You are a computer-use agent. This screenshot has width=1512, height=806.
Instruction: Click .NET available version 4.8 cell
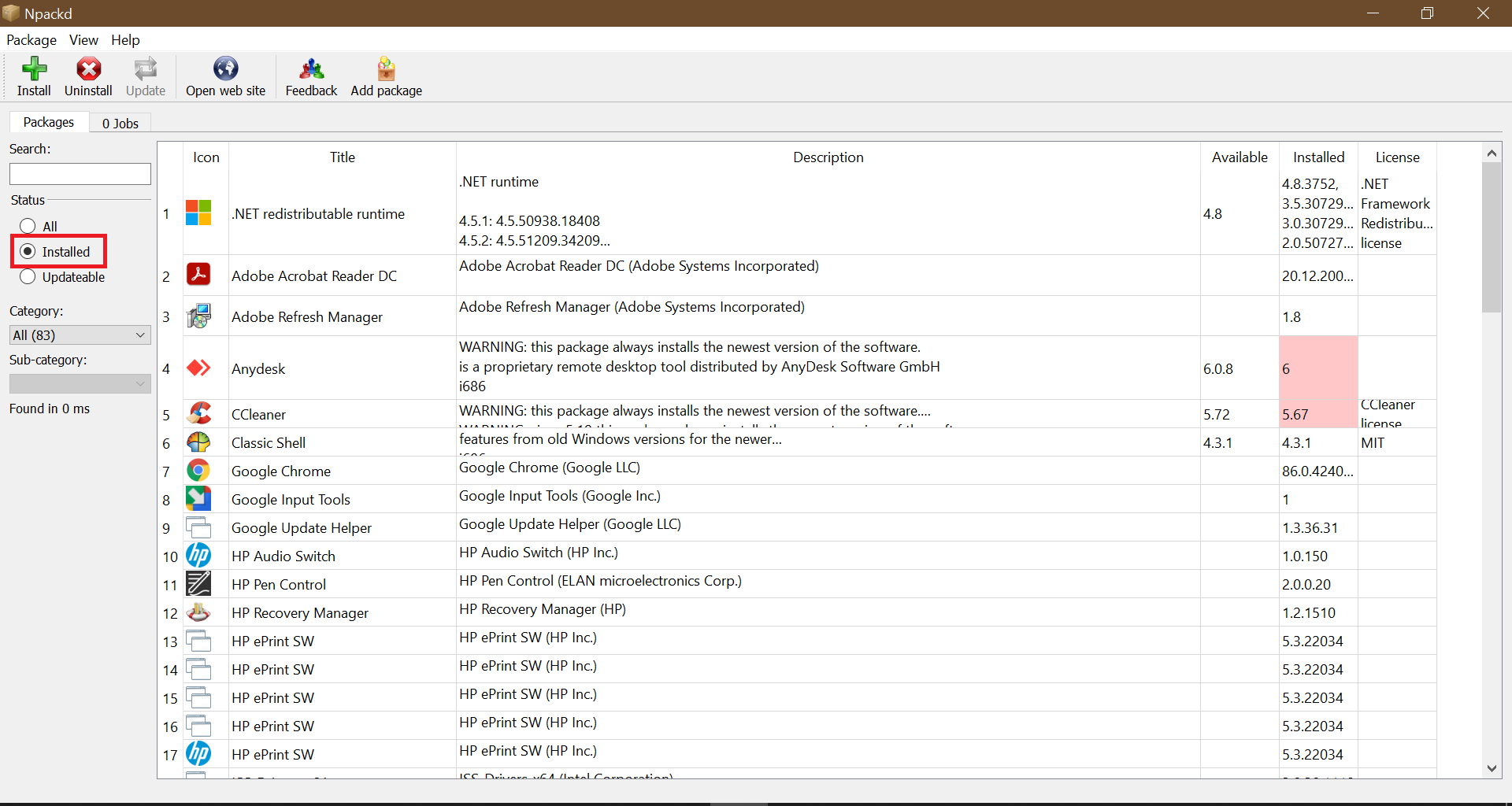pos(1240,213)
